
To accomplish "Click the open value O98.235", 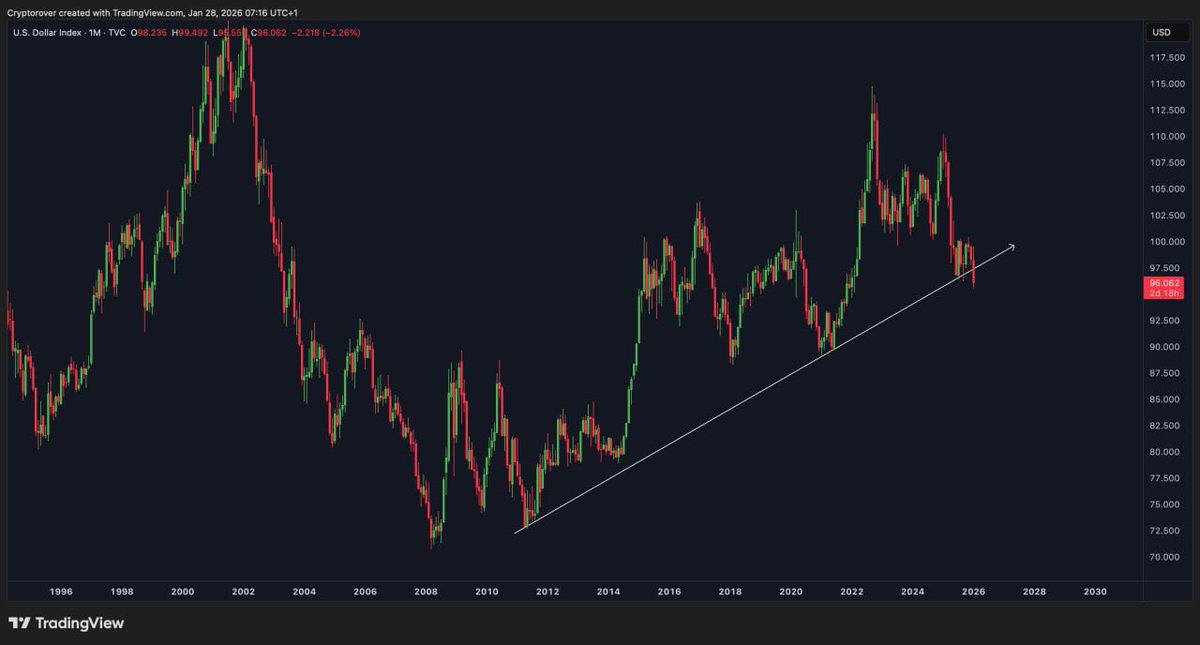I will [x=150, y=33].
